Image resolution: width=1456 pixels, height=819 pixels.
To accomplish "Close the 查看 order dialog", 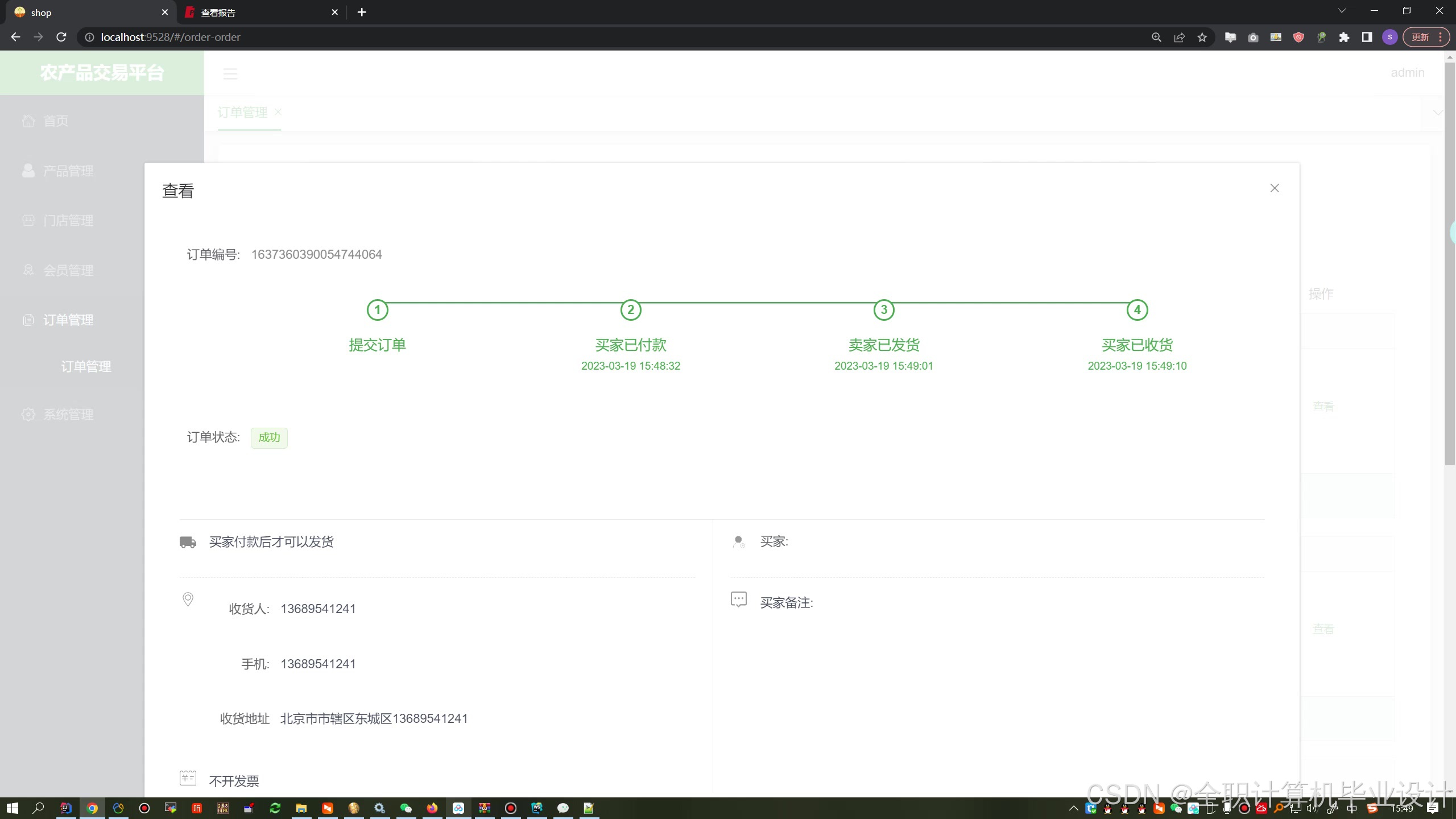I will pos(1274,188).
